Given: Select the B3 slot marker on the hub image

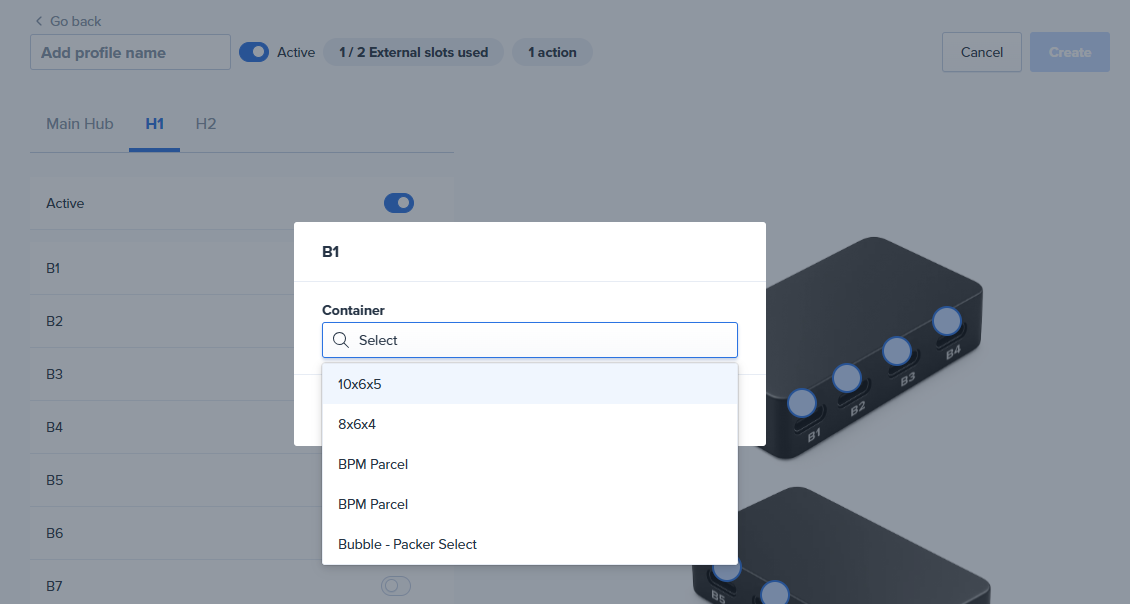Looking at the screenshot, I should pos(897,351).
